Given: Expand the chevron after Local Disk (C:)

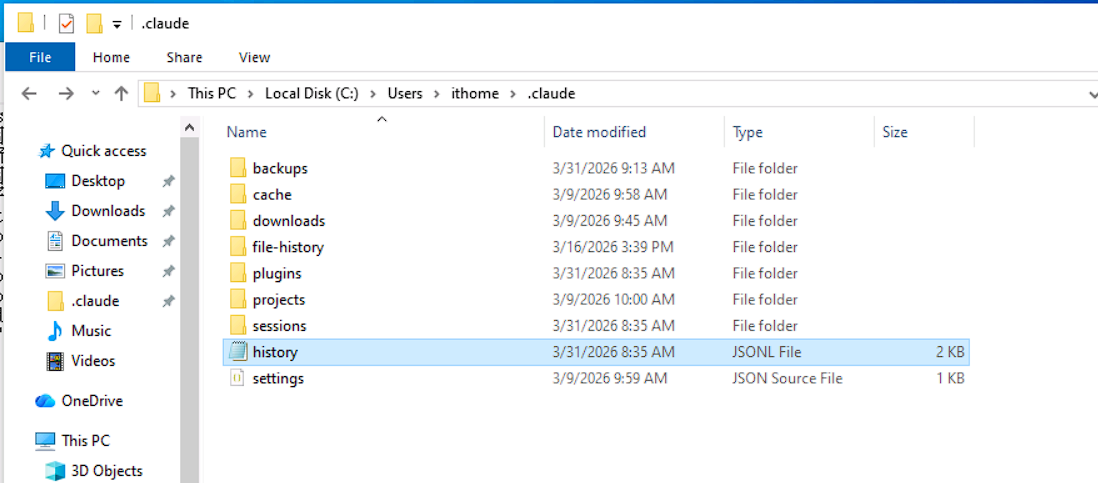Looking at the screenshot, I should pos(373,93).
